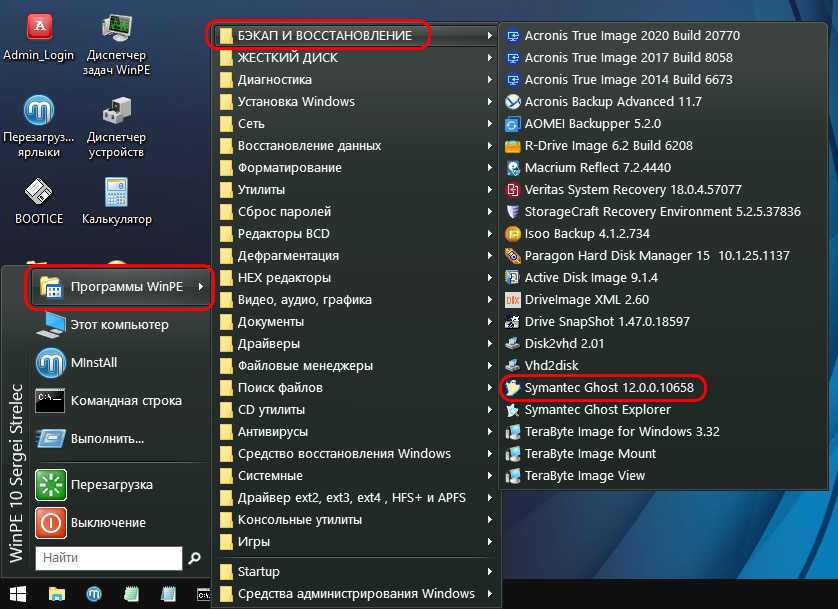This screenshot has width=838, height=609.
Task: Click Isoo Backup 4.1.2.734 icon
Action: pyautogui.click(x=513, y=234)
